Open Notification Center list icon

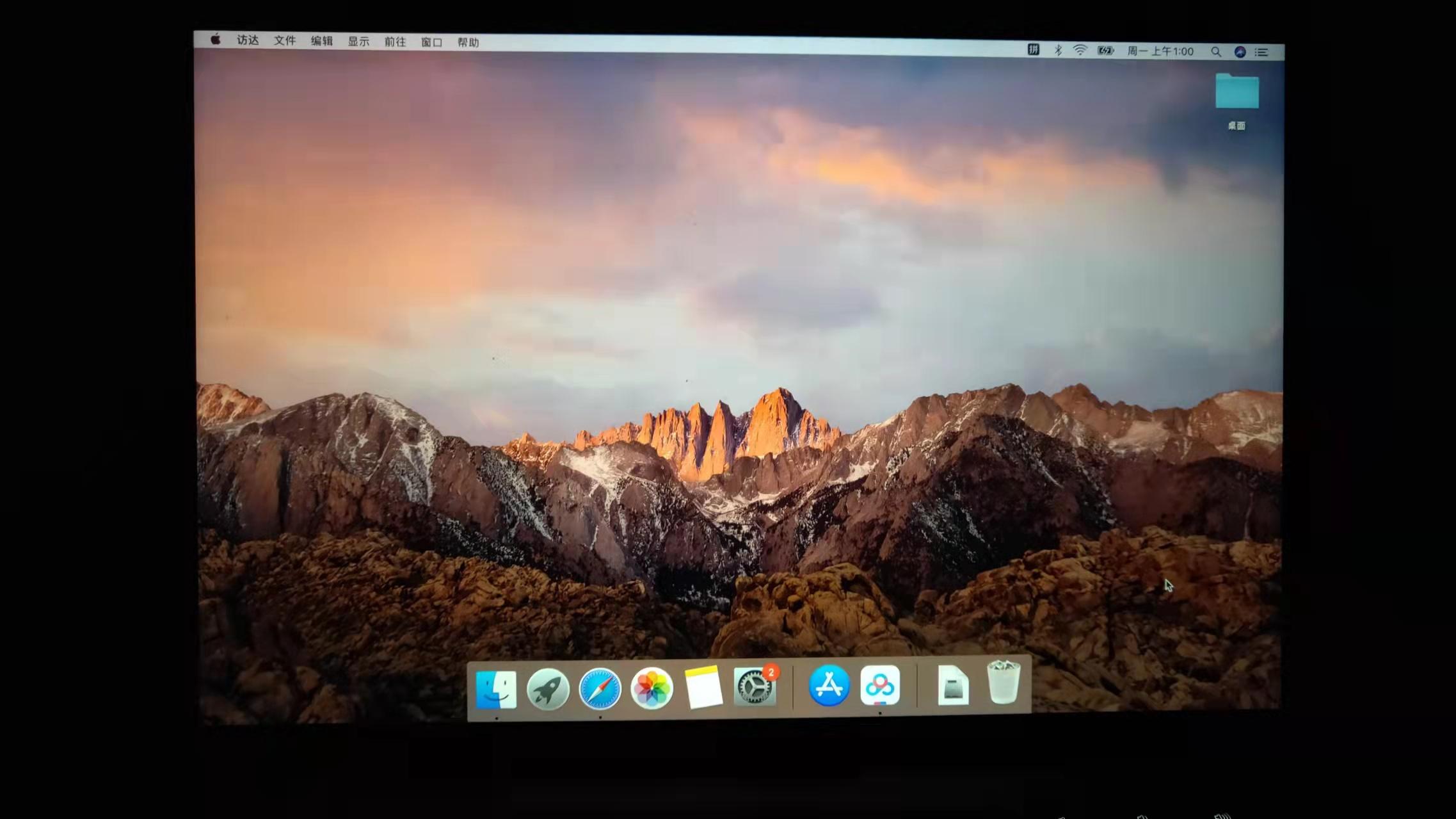1261,52
